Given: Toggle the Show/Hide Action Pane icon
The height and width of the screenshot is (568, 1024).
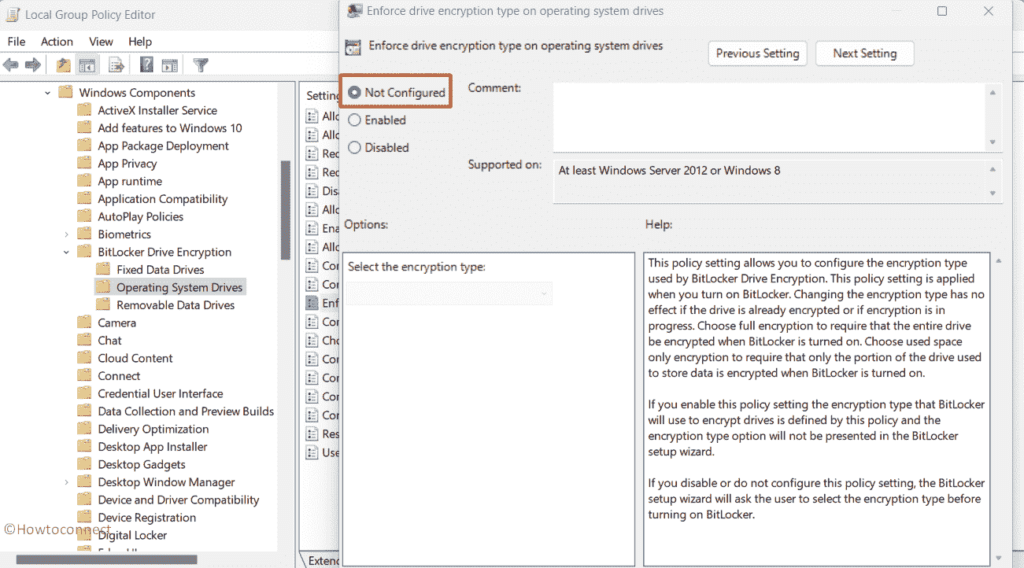Looking at the screenshot, I should [x=170, y=65].
